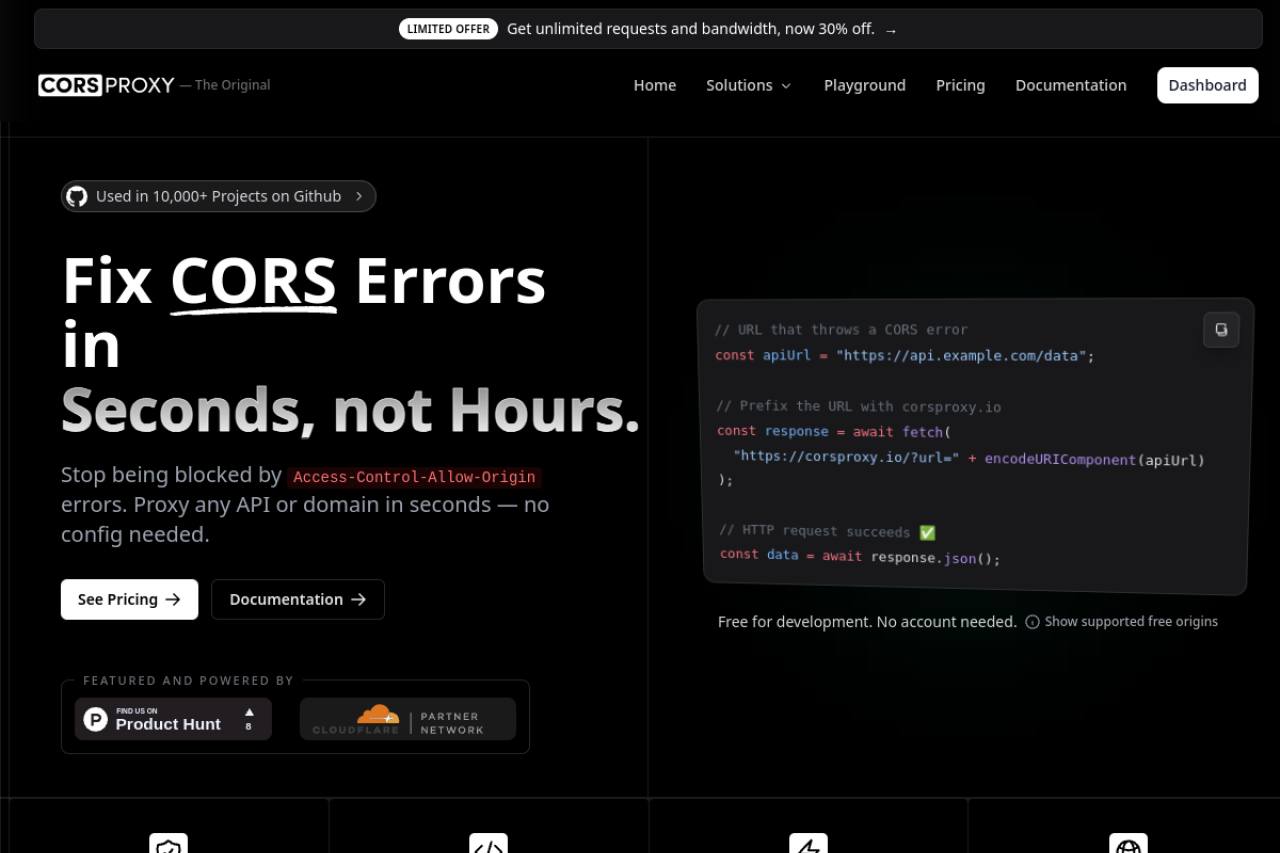Image resolution: width=1280 pixels, height=853 pixels.
Task: Expand the Solutions dropdown menu
Action: [749, 85]
